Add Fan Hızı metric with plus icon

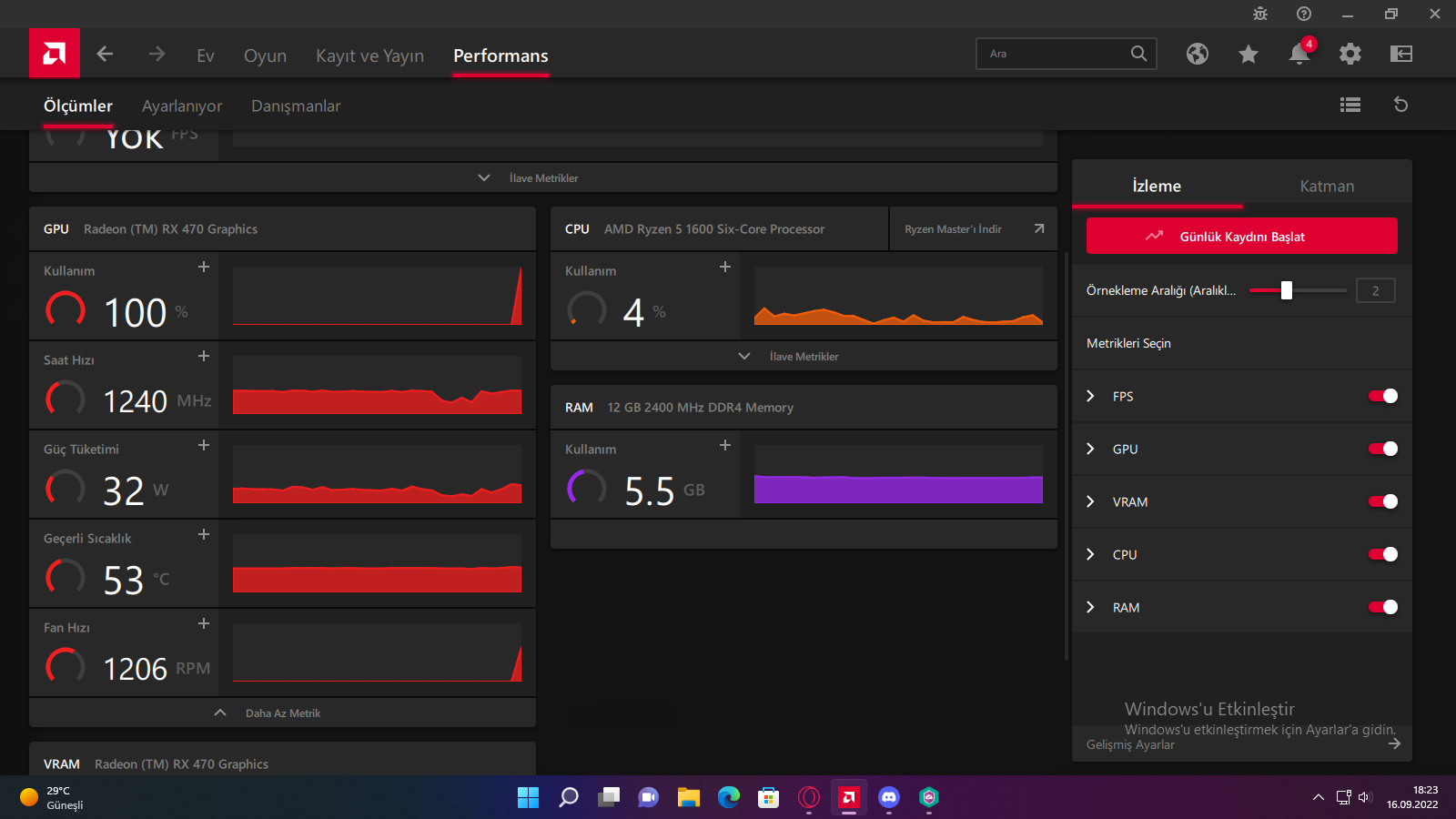point(204,623)
